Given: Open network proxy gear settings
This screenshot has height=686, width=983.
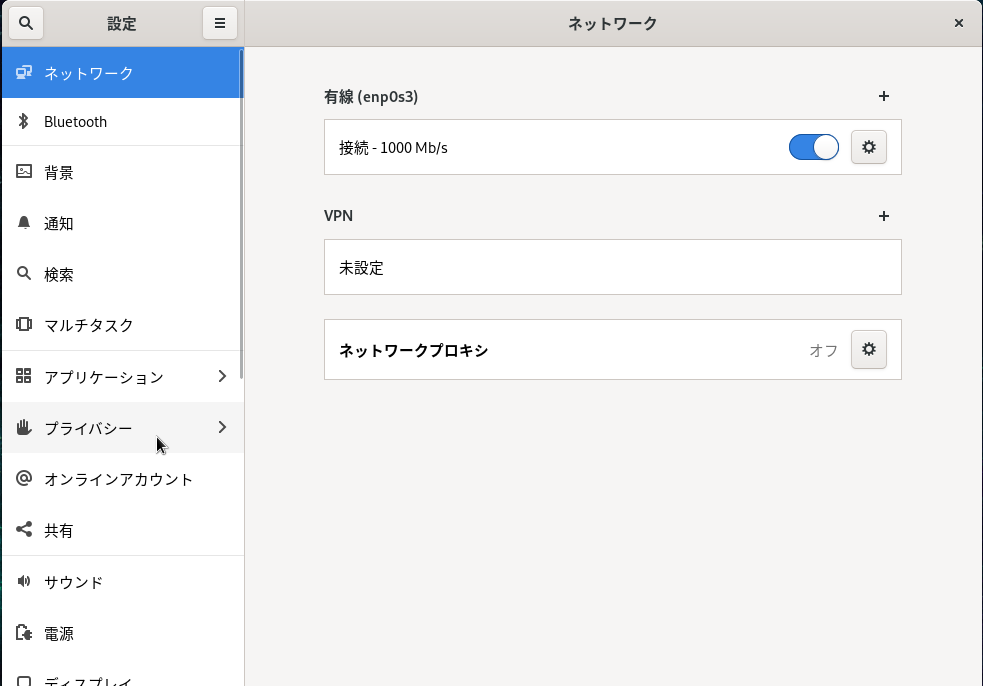Looking at the screenshot, I should (x=868, y=349).
